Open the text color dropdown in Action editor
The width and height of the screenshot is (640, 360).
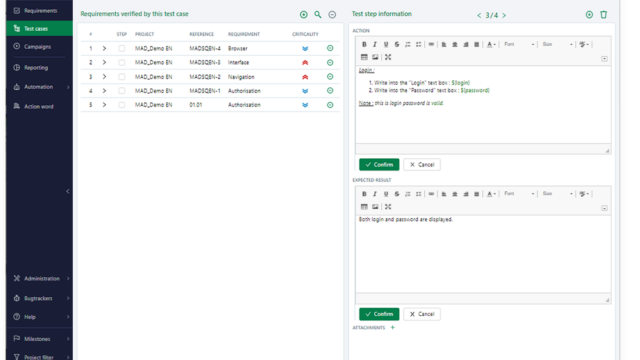click(x=491, y=44)
